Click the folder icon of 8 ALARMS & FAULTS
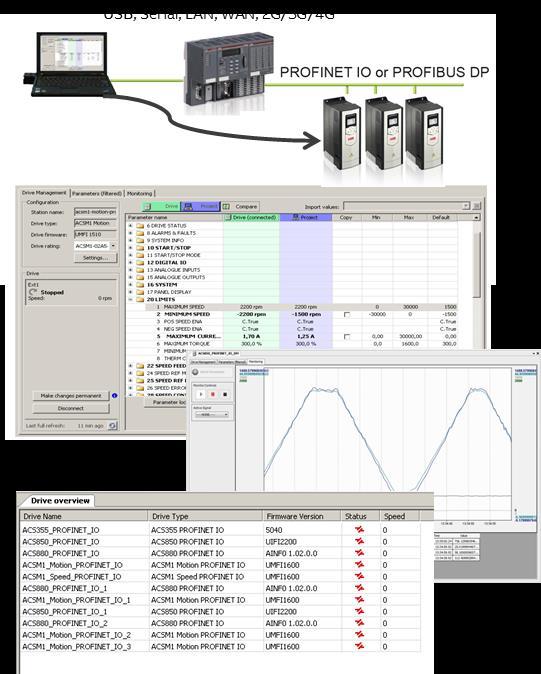This screenshot has width=541, height=674. click(140, 233)
